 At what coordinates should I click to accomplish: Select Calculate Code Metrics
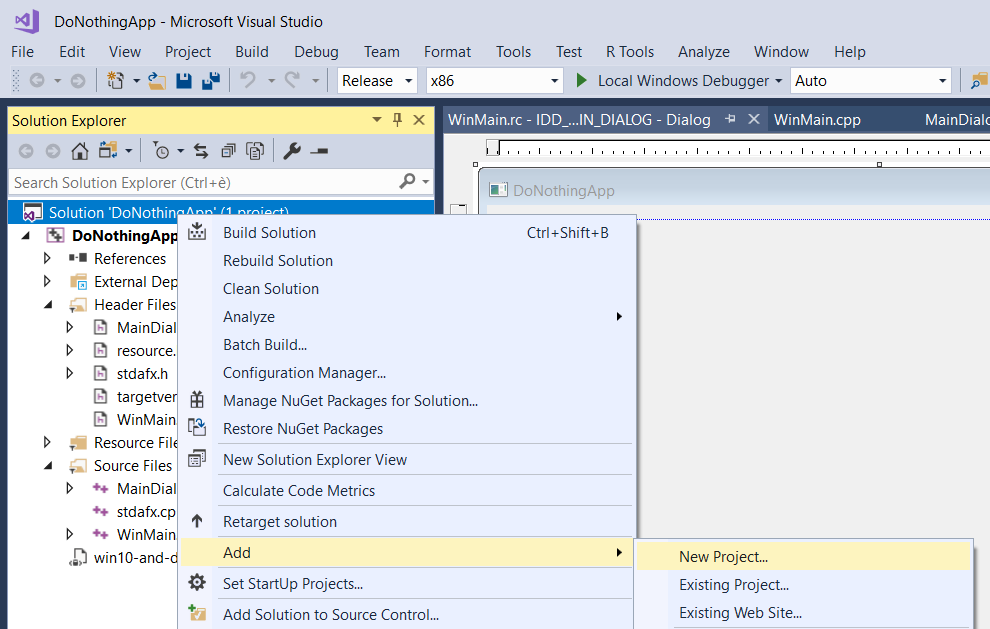[407, 491]
